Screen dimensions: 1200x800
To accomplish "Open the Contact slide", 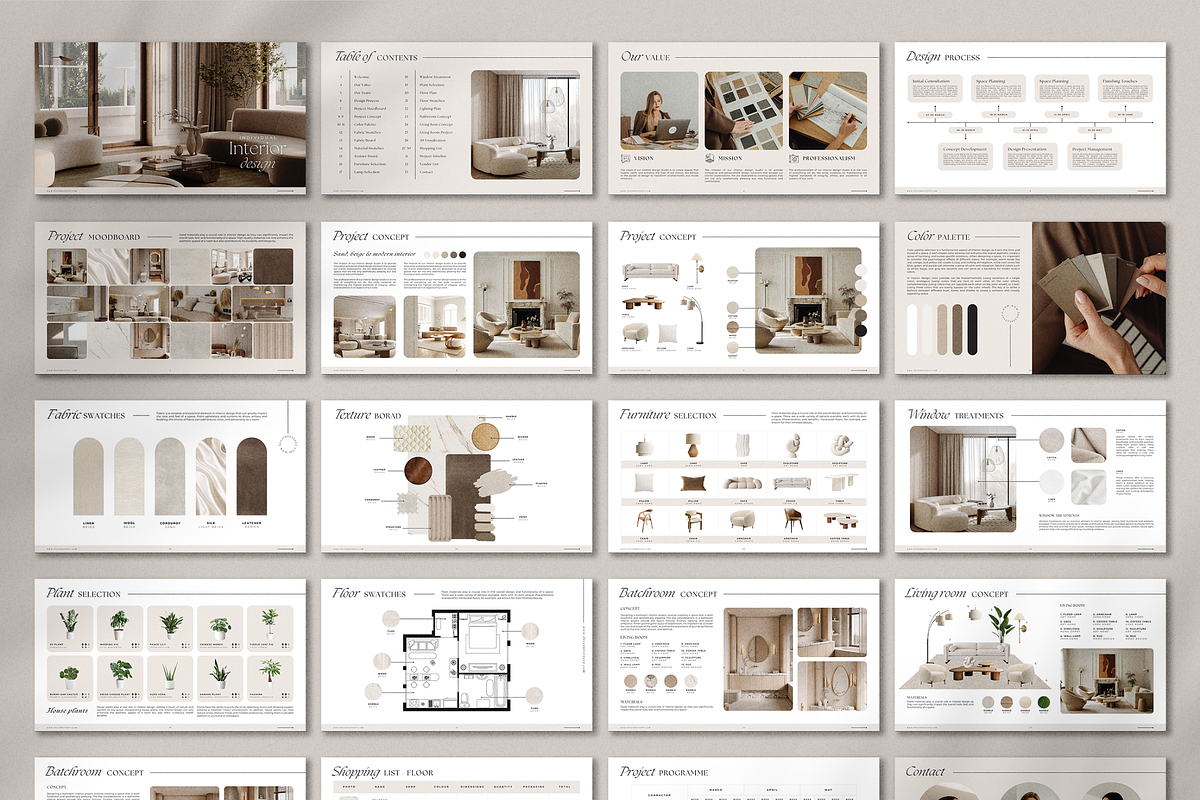I will [1031, 779].
